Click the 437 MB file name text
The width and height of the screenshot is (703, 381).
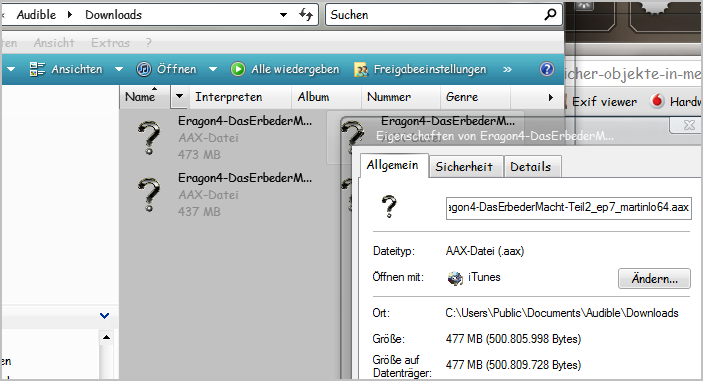pos(245,178)
